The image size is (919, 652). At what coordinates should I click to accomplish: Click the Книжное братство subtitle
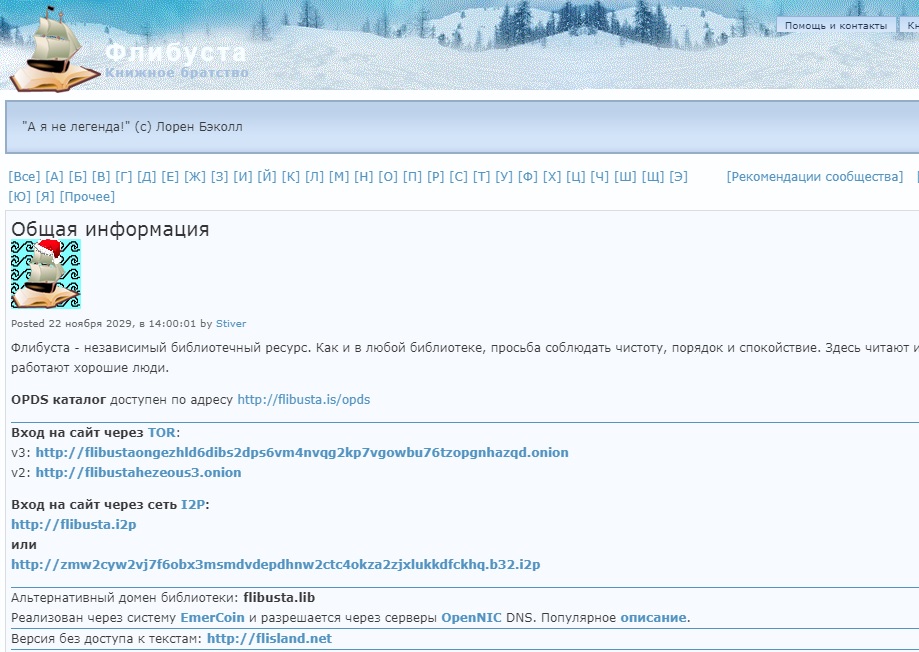[x=176, y=73]
